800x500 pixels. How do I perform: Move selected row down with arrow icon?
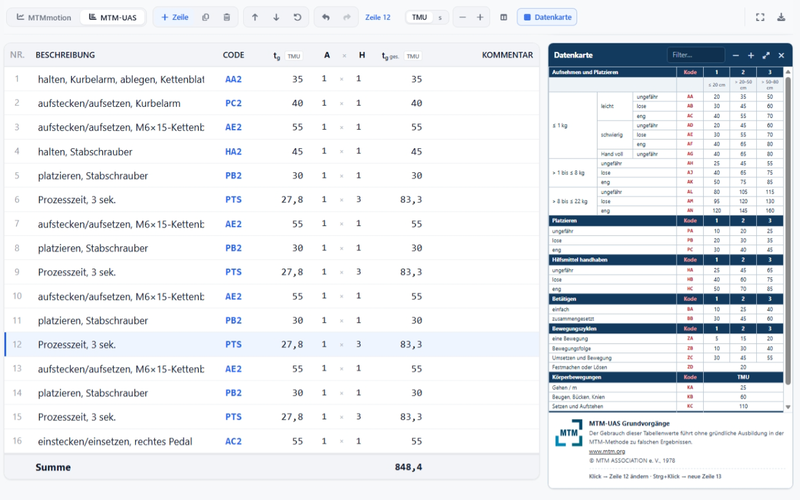click(276, 17)
